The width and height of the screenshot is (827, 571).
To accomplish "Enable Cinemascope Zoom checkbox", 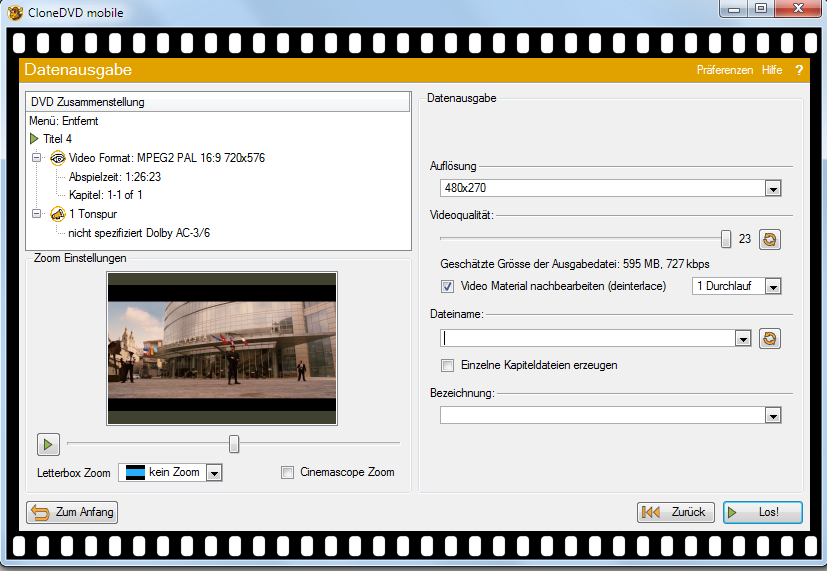I will pos(287,472).
